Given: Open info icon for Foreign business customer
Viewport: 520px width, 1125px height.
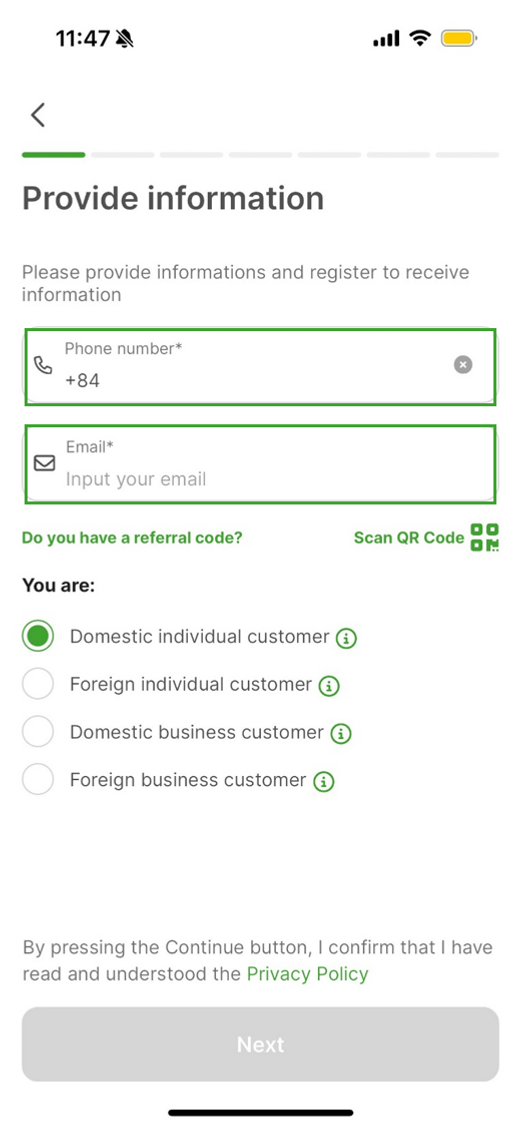Looking at the screenshot, I should point(324,781).
